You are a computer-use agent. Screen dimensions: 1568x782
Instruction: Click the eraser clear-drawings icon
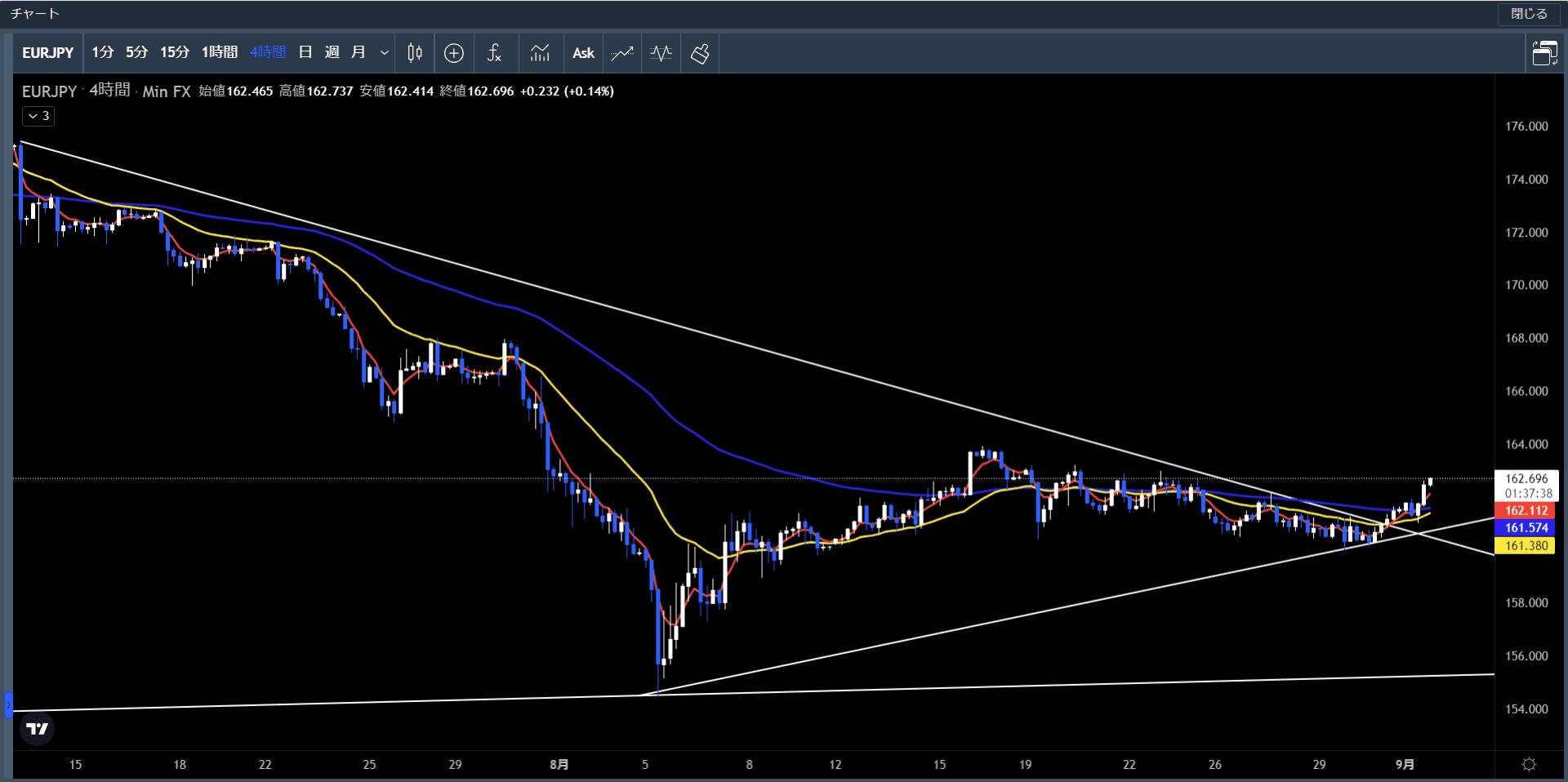[700, 53]
